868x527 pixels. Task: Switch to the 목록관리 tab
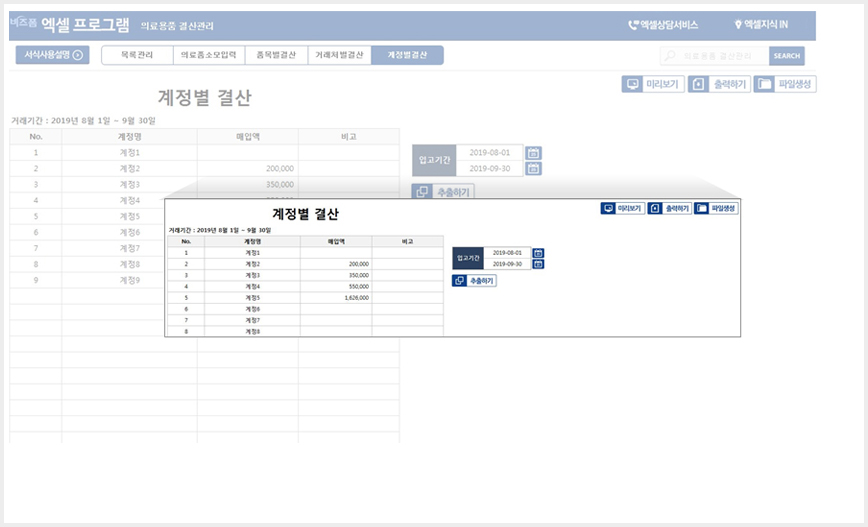(137, 55)
